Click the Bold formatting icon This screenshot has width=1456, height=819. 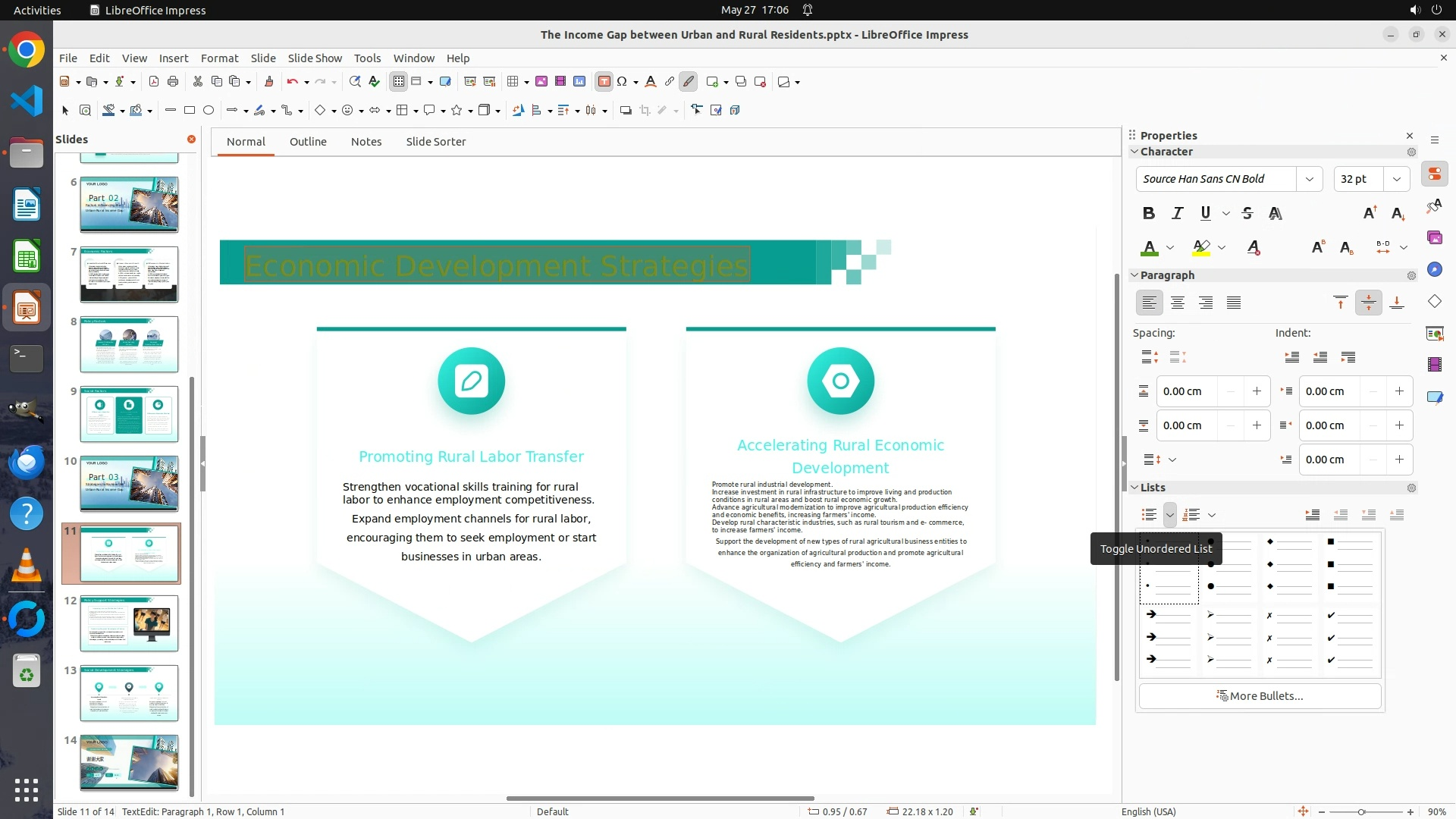[x=1149, y=213]
